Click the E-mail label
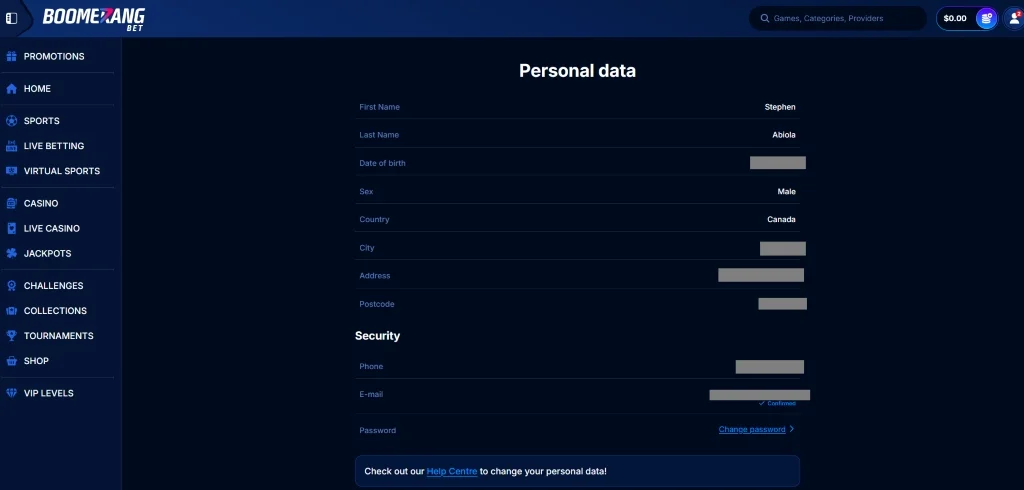Image resolution: width=1024 pixels, height=490 pixels. [371, 395]
